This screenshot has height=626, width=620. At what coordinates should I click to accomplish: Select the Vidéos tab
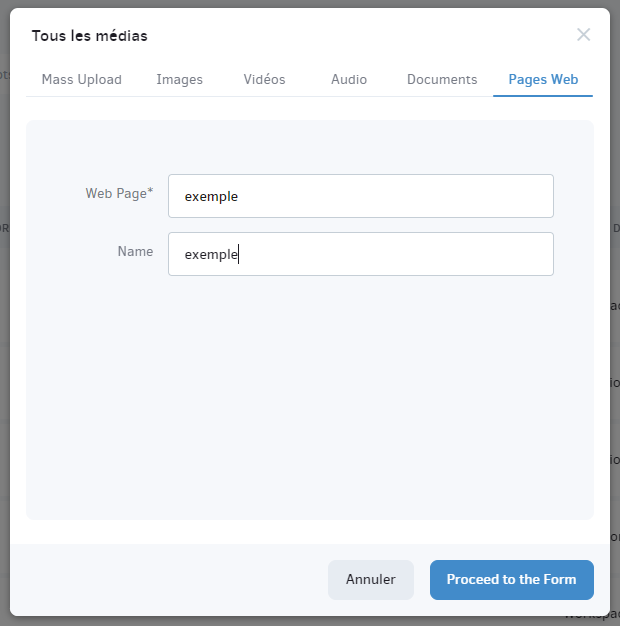pos(264,79)
